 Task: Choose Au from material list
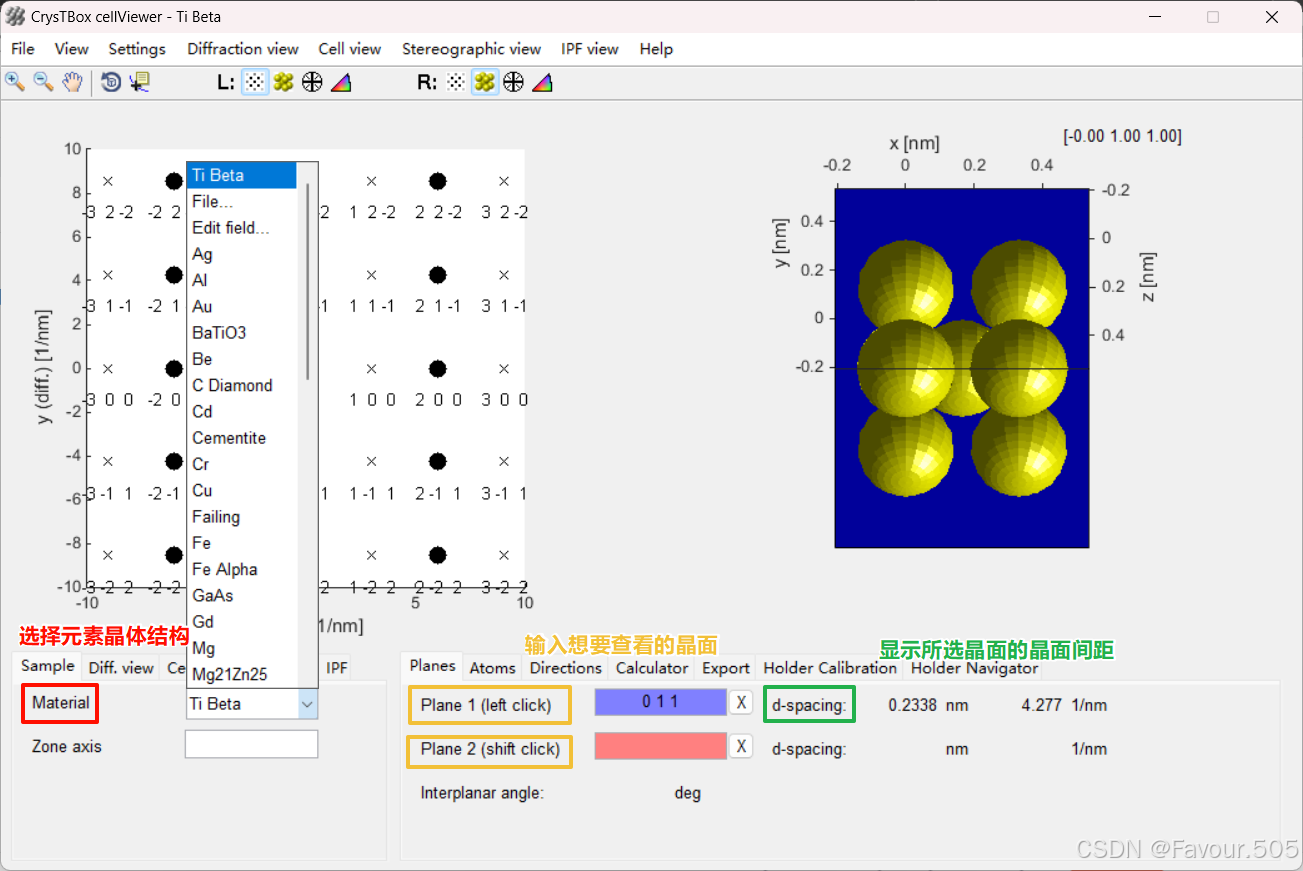[x=243, y=307]
